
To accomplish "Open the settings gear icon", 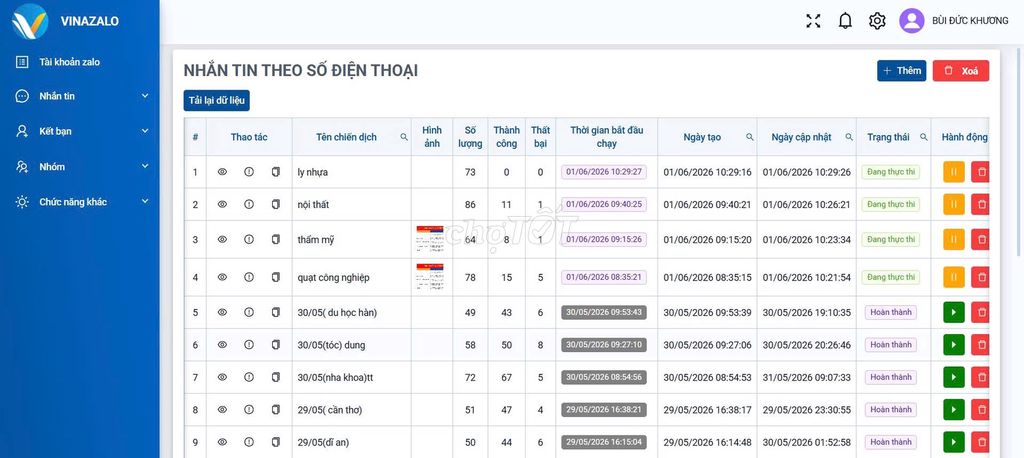I will (877, 21).
